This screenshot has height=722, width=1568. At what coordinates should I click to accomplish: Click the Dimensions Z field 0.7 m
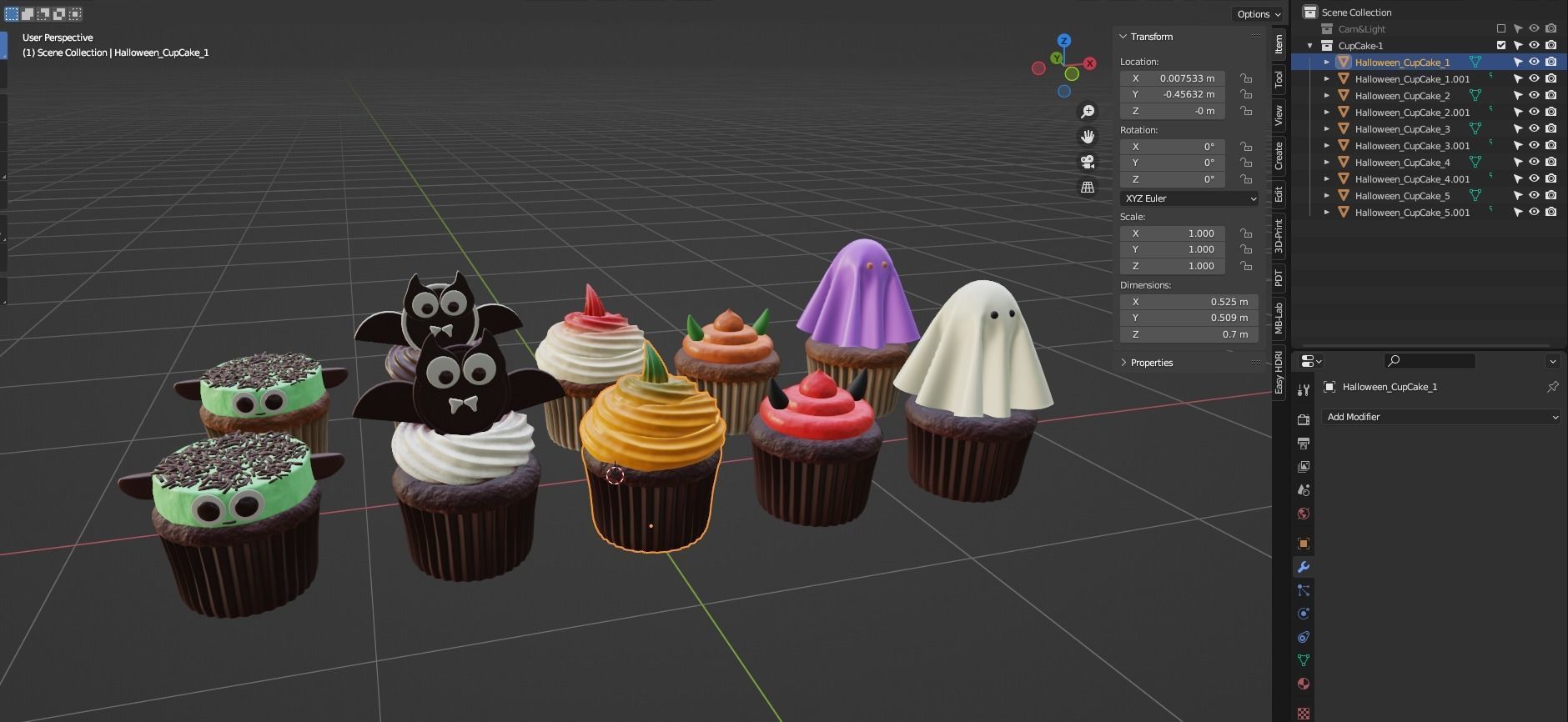point(1189,334)
